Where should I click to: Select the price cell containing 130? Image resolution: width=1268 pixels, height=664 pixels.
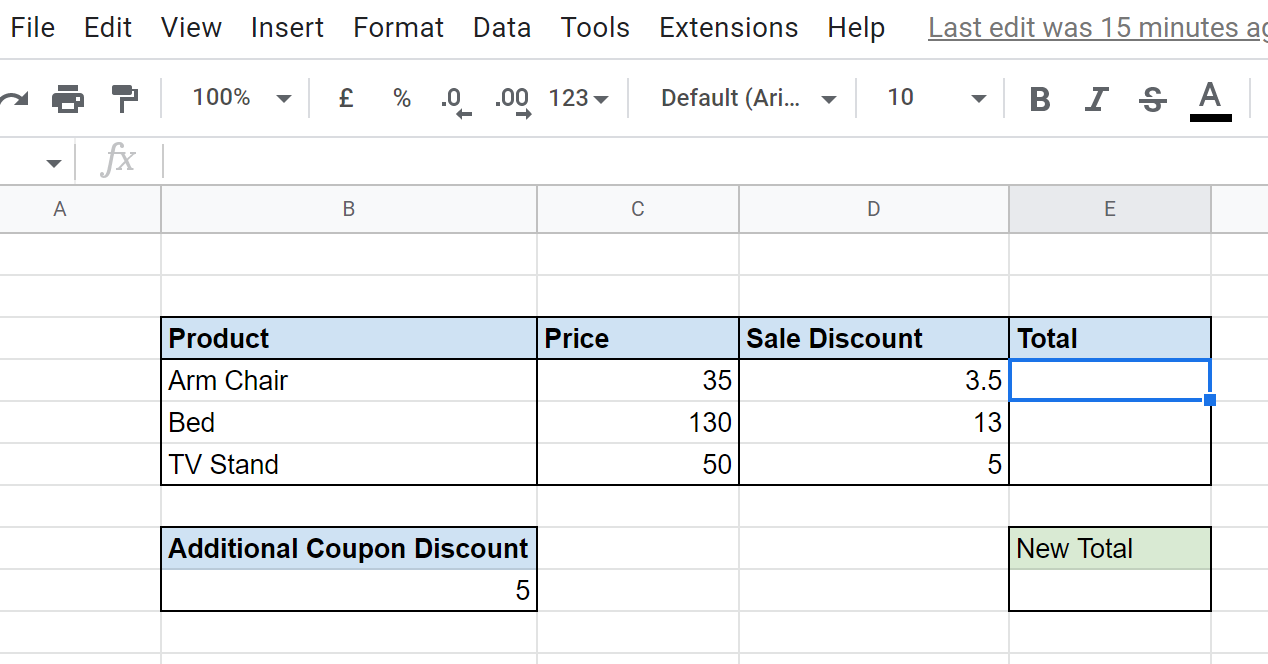pyautogui.click(x=638, y=422)
